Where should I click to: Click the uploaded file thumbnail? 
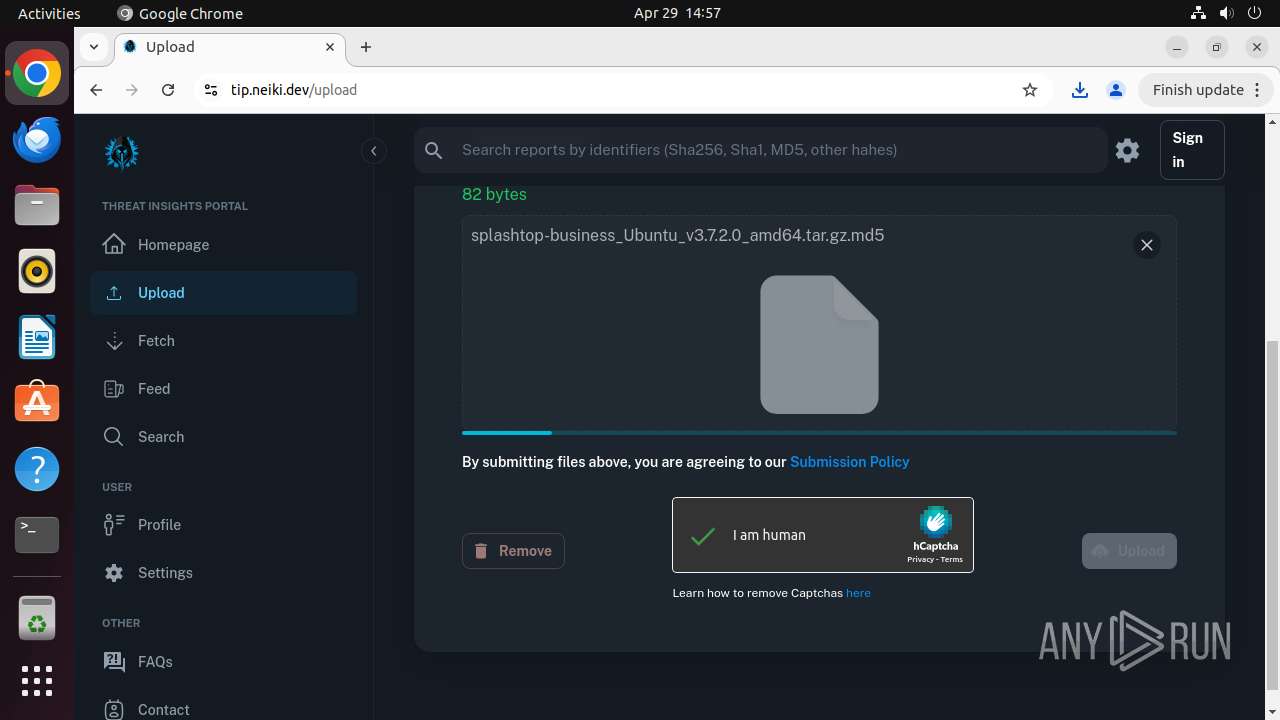(x=819, y=344)
